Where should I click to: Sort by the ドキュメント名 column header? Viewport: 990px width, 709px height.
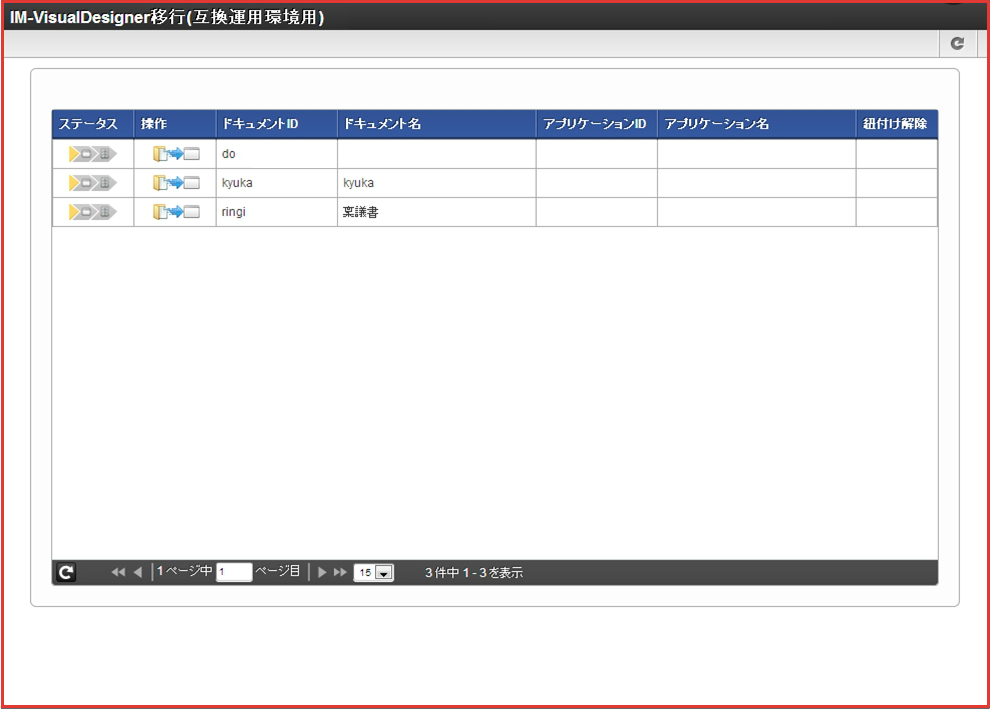pos(437,124)
